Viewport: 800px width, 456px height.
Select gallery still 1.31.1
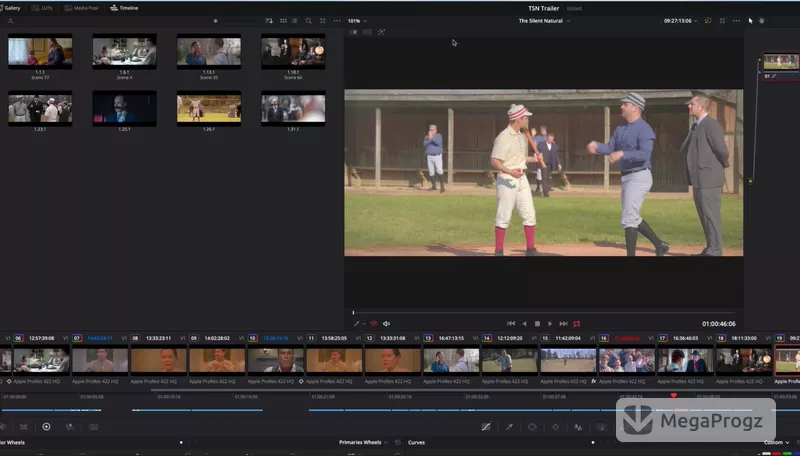click(293, 109)
